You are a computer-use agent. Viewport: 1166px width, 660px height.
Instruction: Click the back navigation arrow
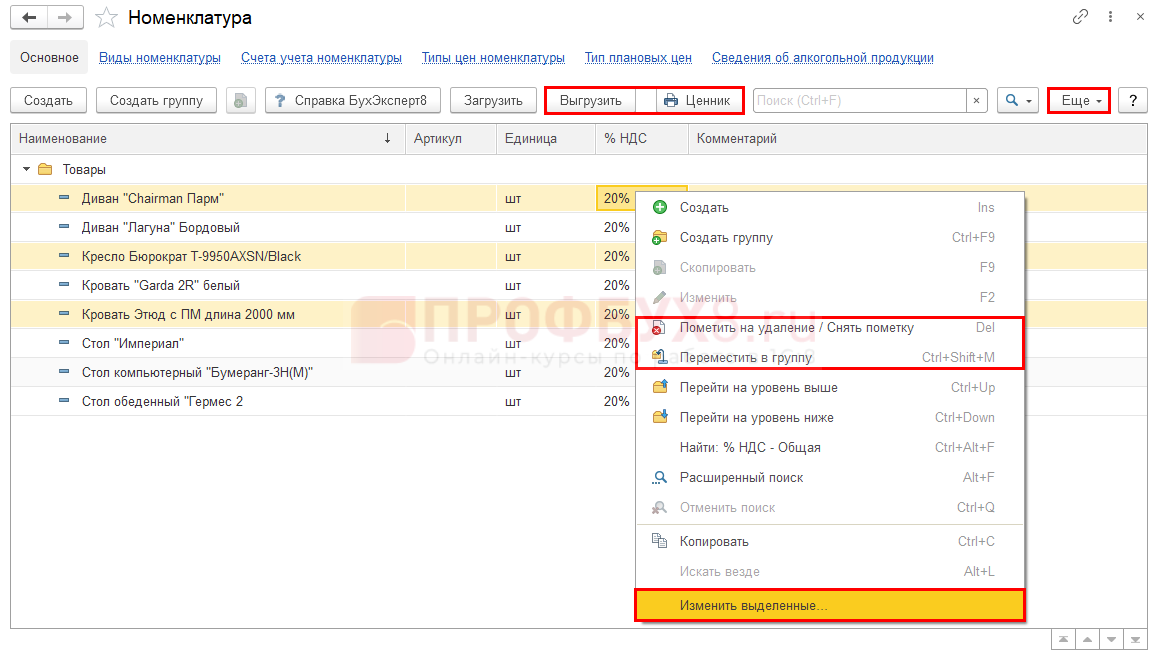coord(29,18)
